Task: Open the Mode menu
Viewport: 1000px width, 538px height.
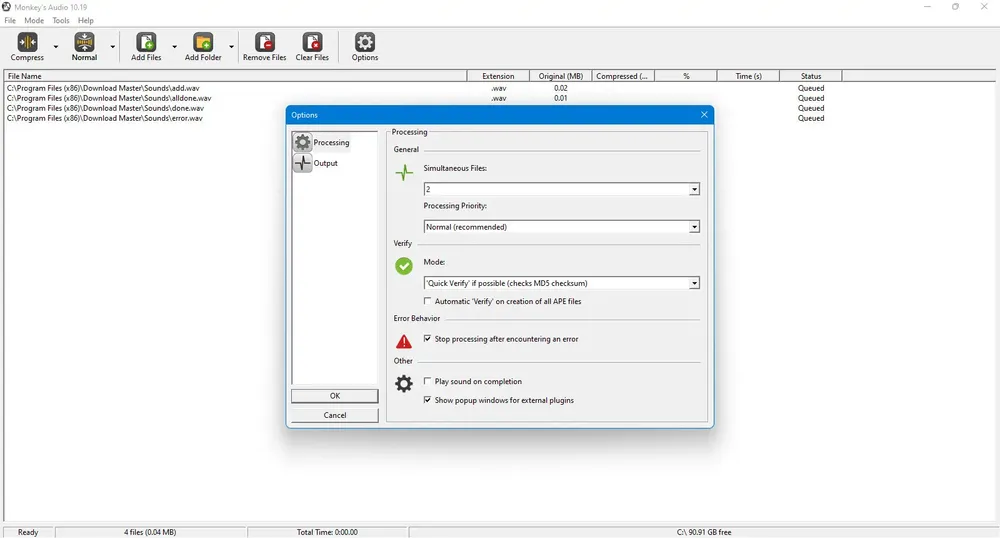Action: [34, 20]
